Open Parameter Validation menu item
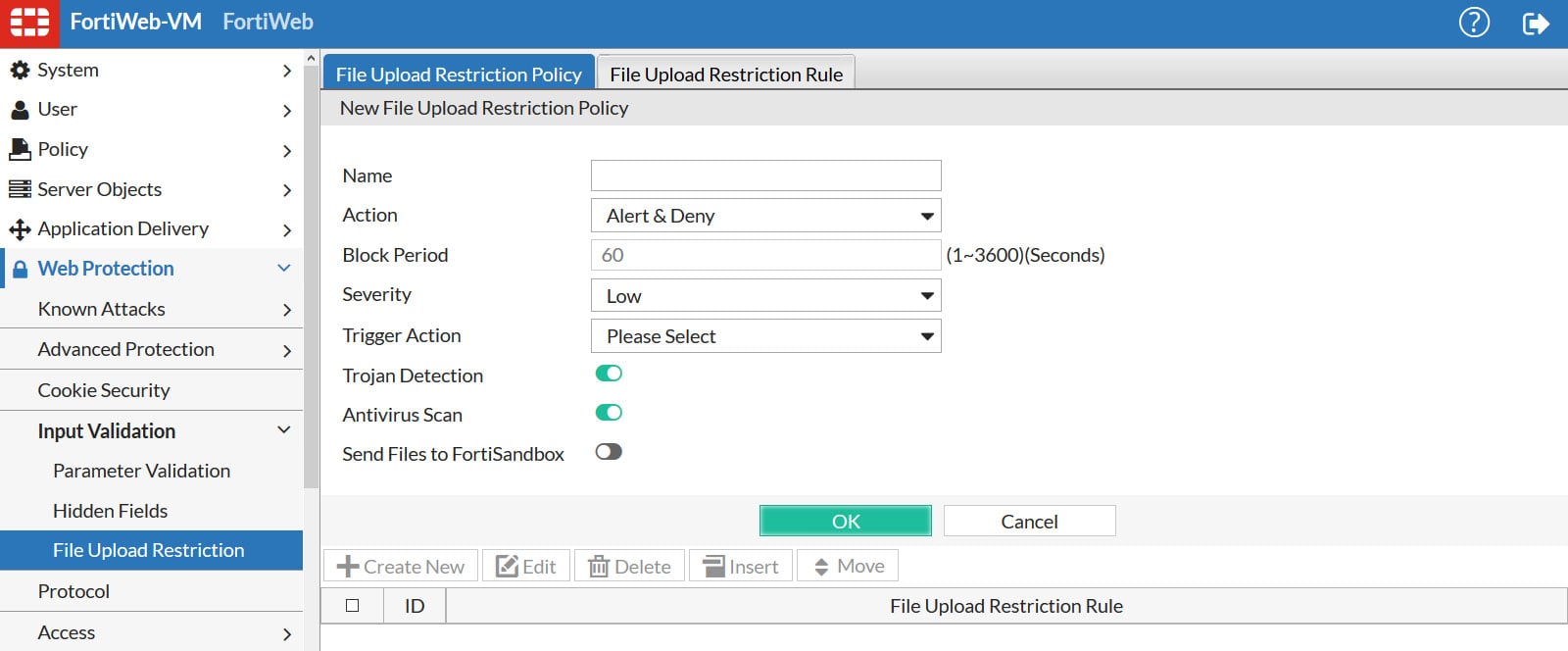 (x=151, y=471)
